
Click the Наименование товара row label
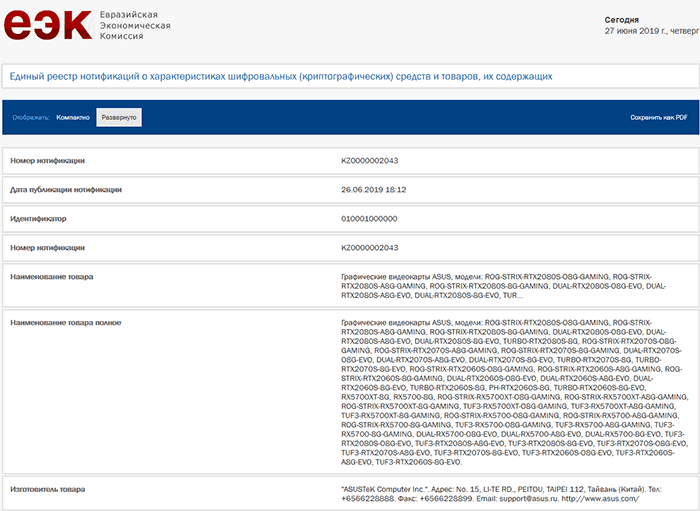[51, 276]
